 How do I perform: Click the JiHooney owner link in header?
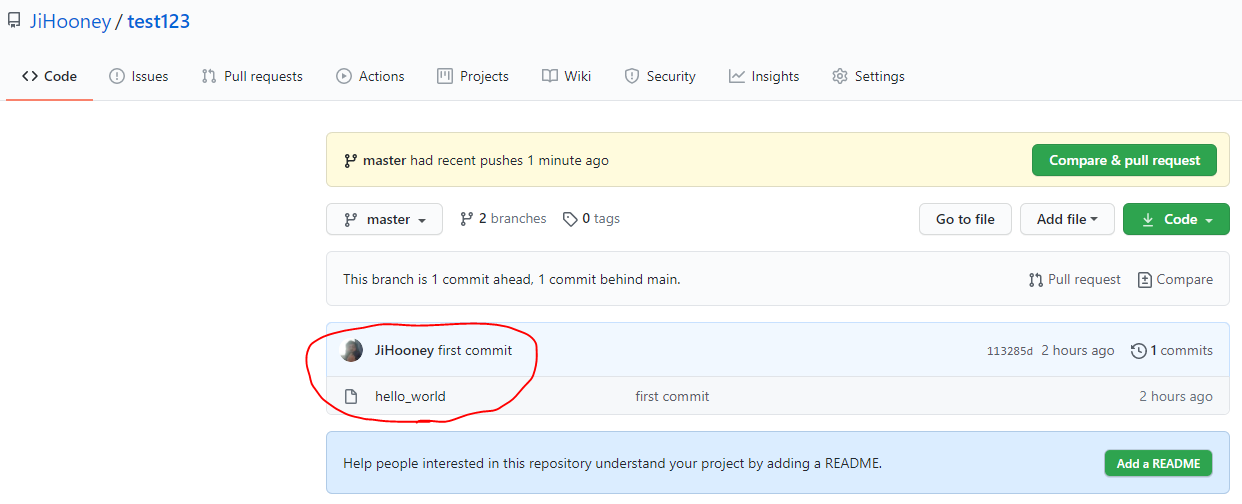coord(68,21)
